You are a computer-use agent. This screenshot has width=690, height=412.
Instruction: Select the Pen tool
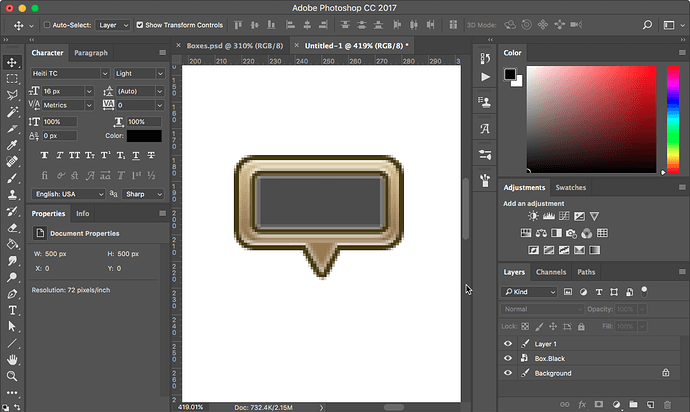(x=12, y=294)
